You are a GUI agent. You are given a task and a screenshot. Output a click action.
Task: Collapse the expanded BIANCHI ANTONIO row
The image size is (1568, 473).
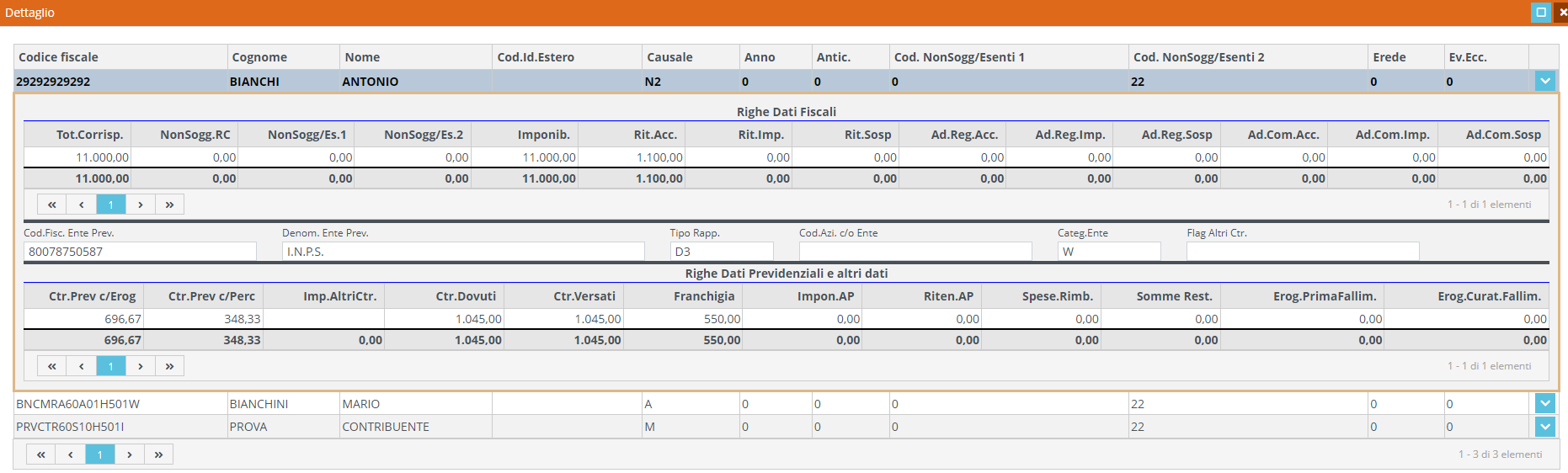coord(1544,82)
